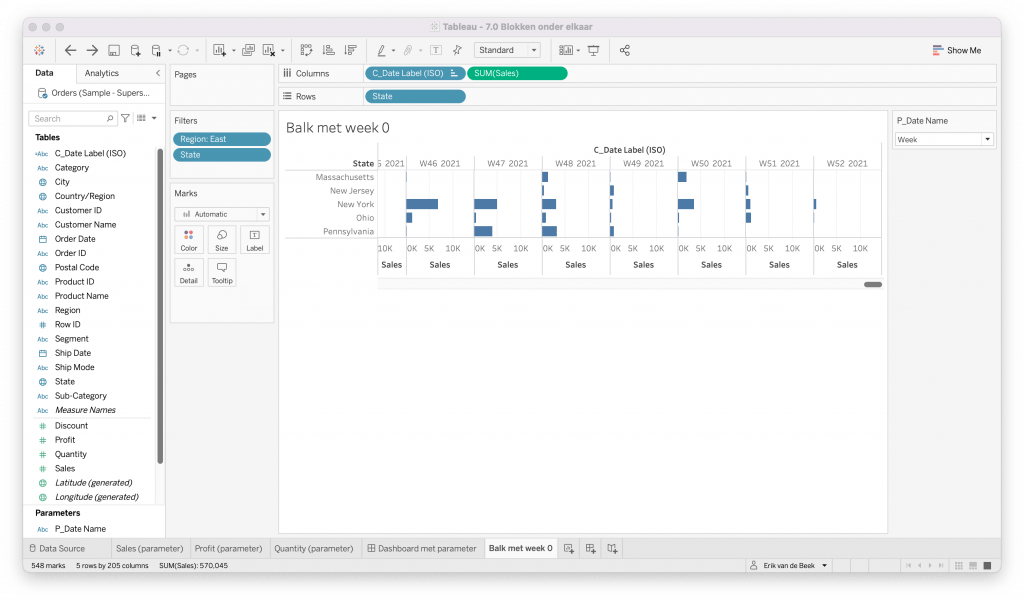
Task: Click the Undo back arrow in toolbar
Action: point(70,50)
